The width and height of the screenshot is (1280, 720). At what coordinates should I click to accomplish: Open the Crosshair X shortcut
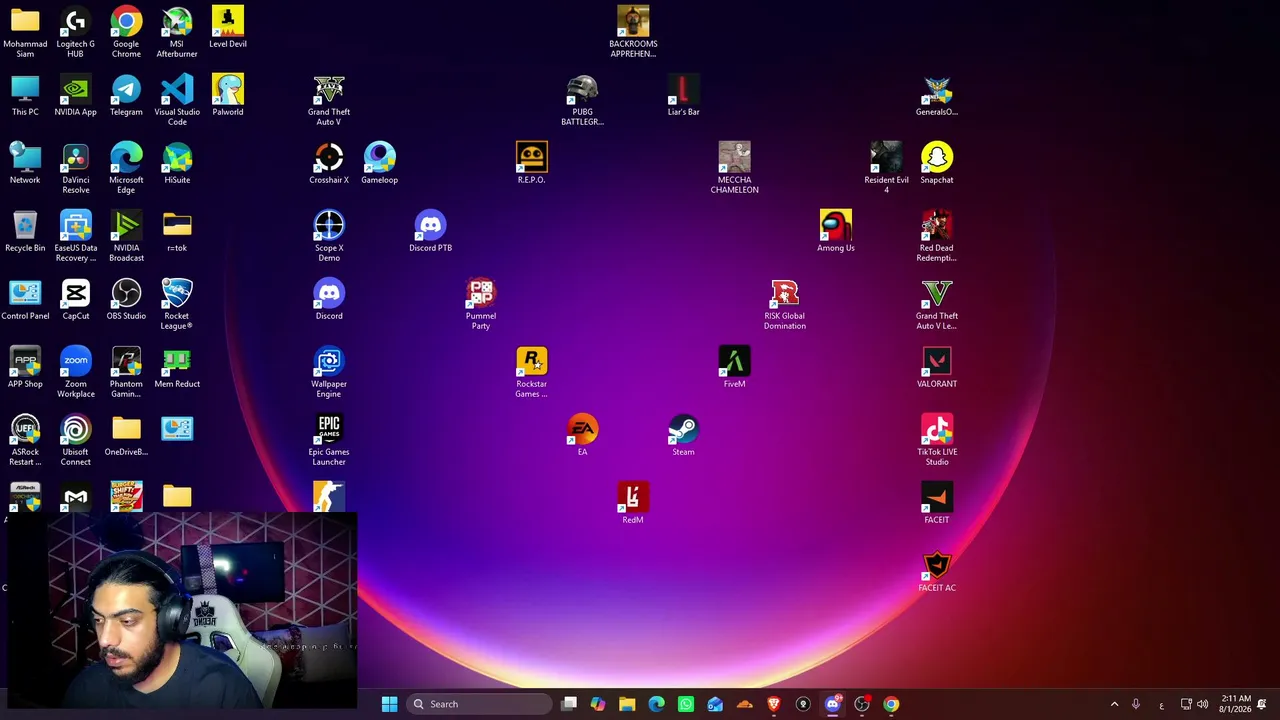pyautogui.click(x=329, y=163)
